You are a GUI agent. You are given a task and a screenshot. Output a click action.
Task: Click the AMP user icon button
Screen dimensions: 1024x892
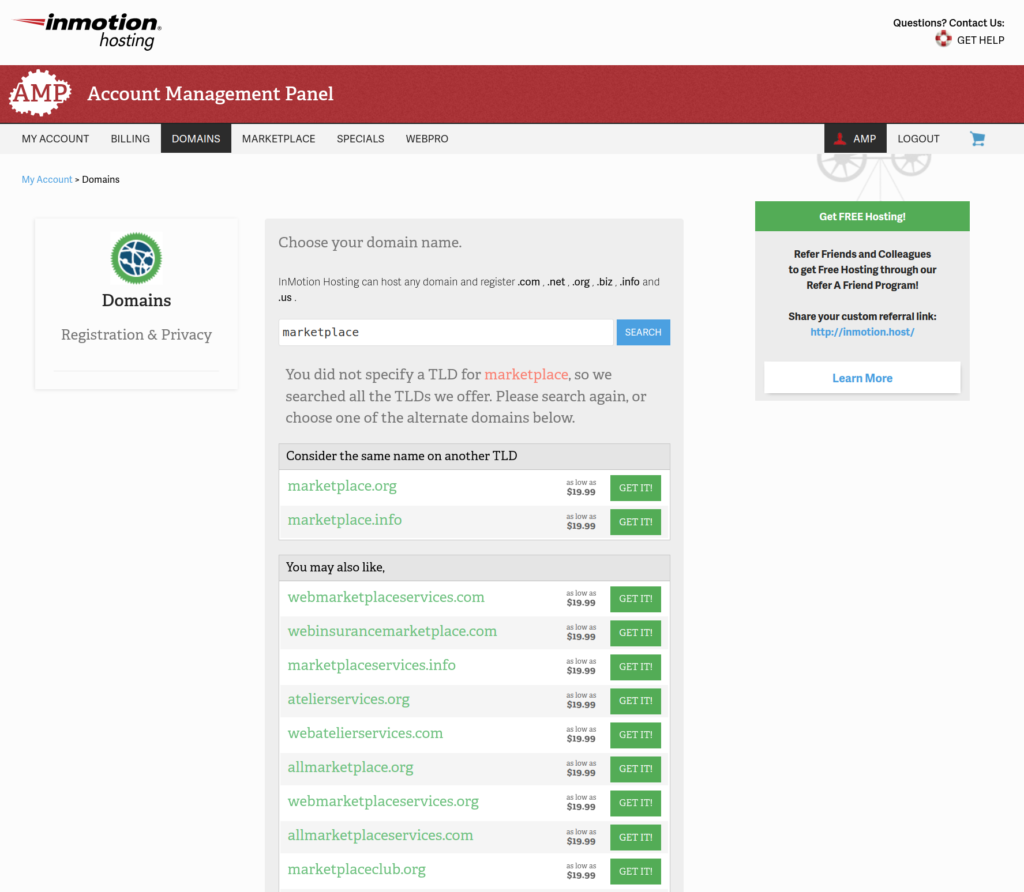point(855,138)
